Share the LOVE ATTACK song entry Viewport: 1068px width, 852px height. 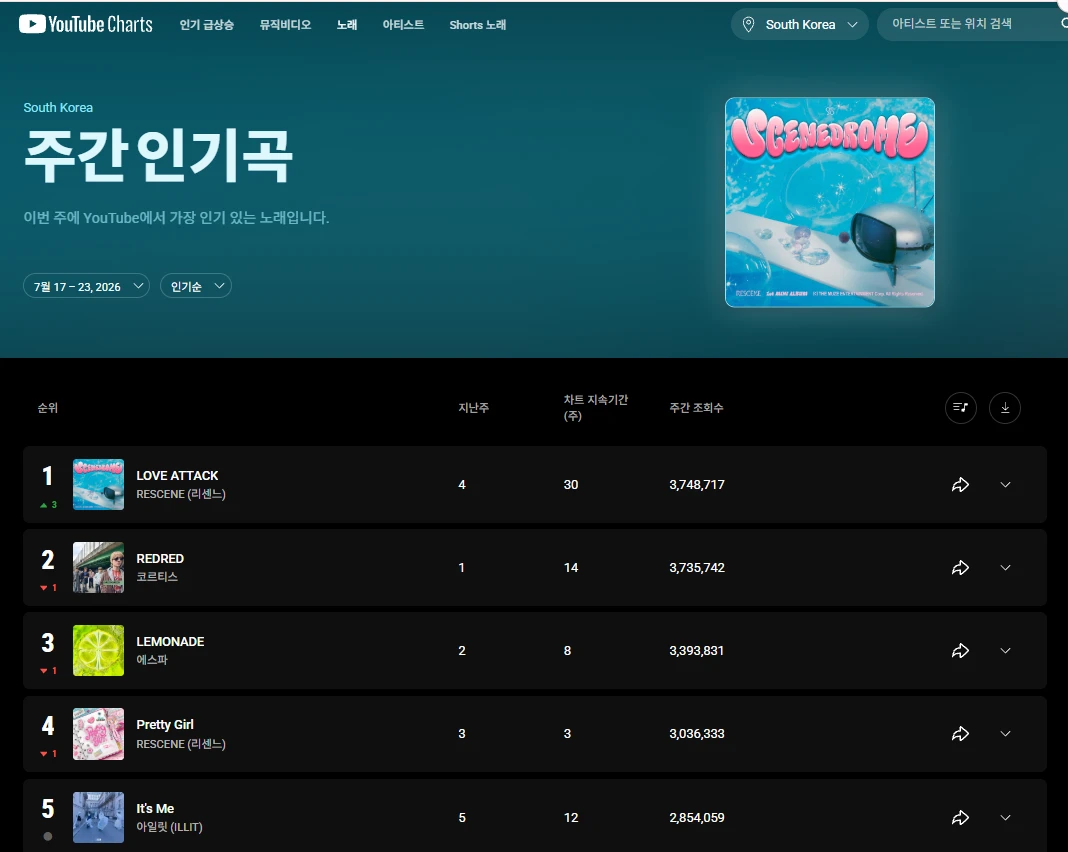click(x=960, y=484)
